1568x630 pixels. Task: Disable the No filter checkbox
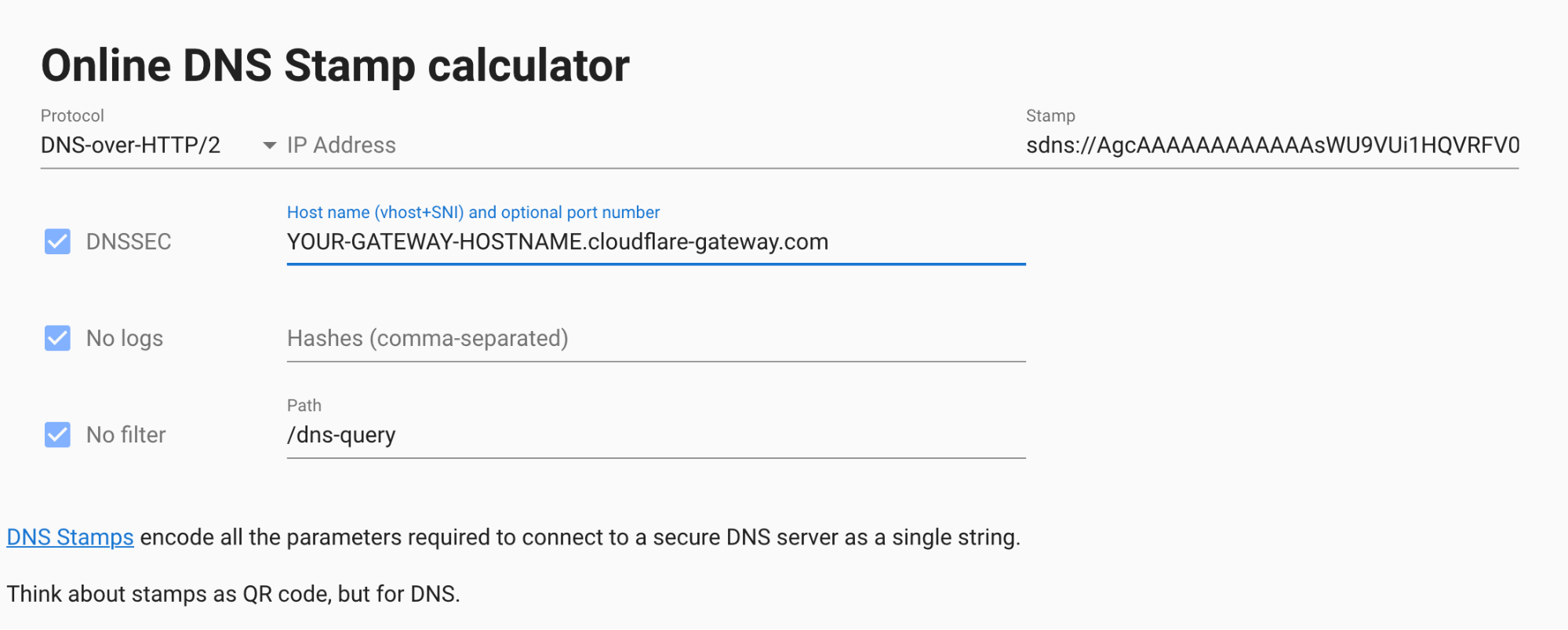[57, 435]
